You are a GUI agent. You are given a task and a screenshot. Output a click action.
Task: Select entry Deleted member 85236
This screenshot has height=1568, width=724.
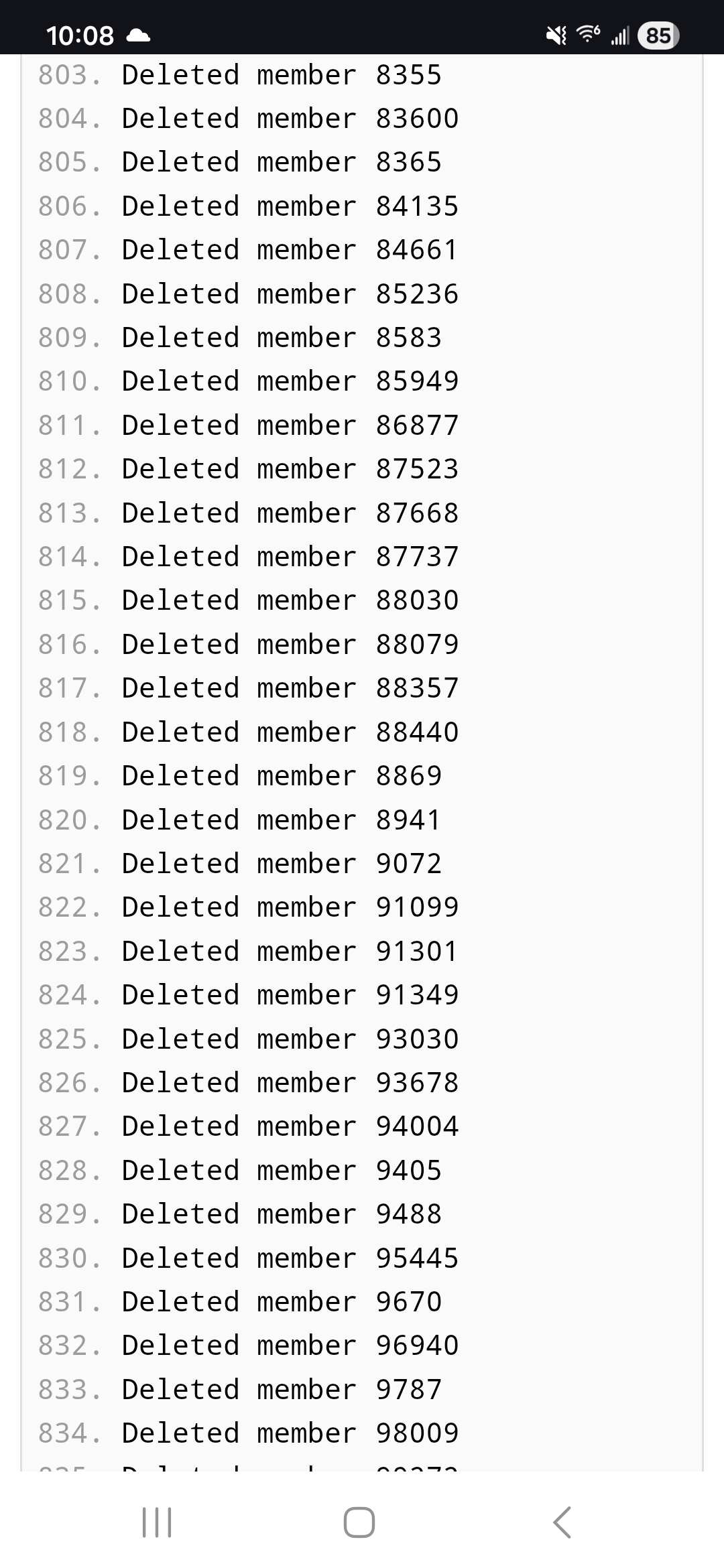click(x=288, y=293)
